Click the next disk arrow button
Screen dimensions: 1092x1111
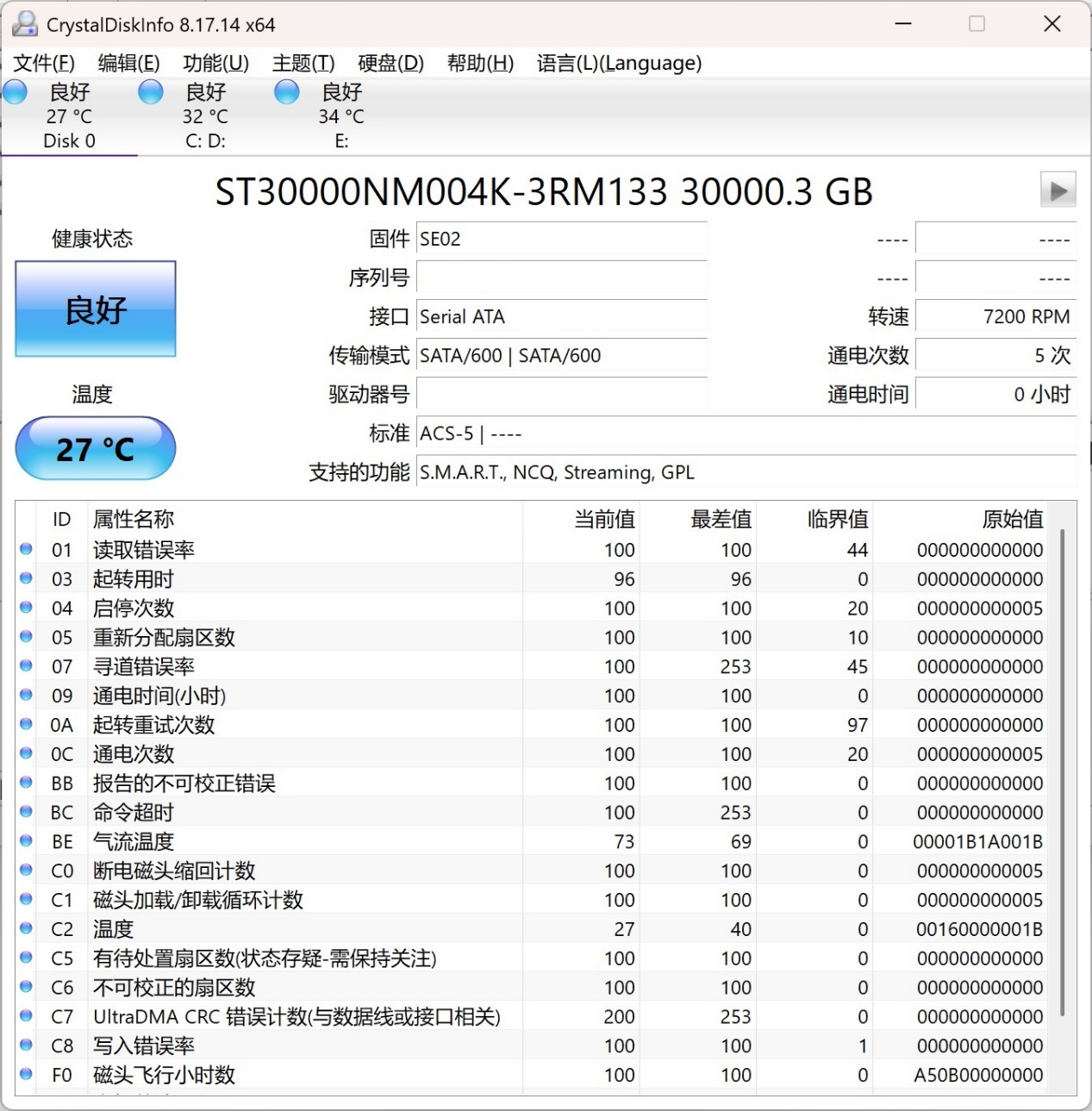[x=1058, y=190]
